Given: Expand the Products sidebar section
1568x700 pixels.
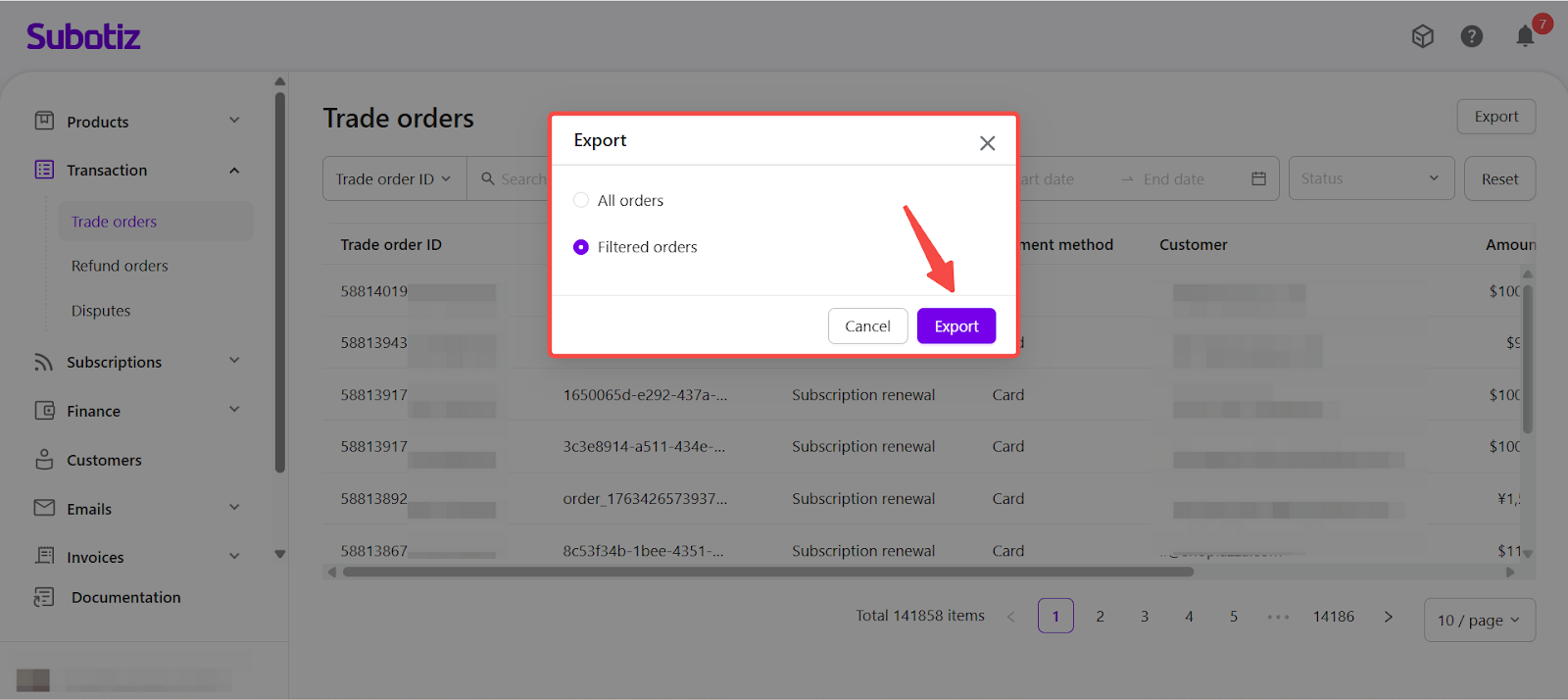Looking at the screenshot, I should pyautogui.click(x=234, y=121).
